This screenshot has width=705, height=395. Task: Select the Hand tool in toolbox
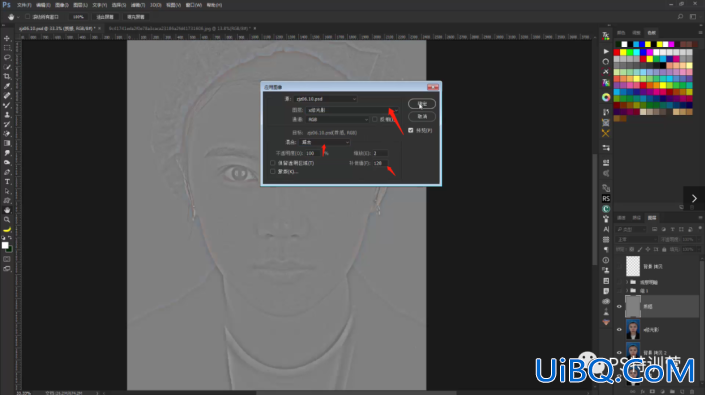coord(7,210)
